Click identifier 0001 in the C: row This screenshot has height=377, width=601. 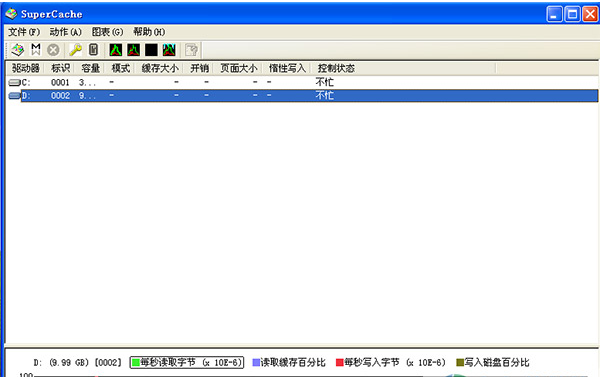point(60,82)
